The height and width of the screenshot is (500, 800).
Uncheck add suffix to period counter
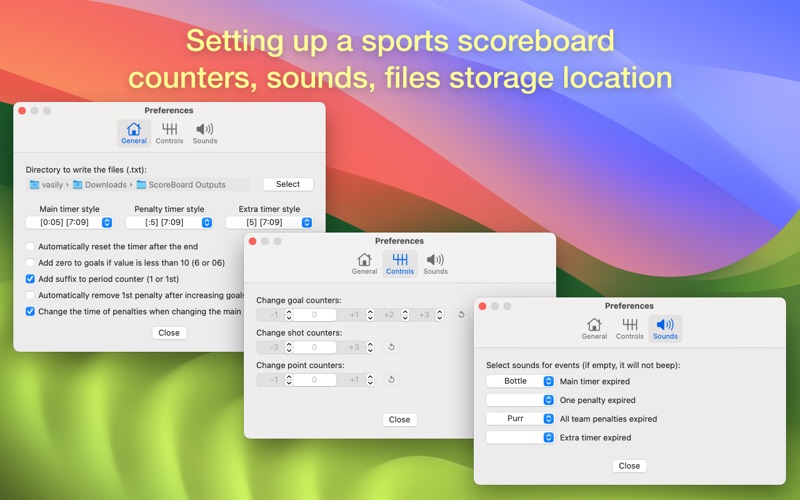tap(30, 279)
